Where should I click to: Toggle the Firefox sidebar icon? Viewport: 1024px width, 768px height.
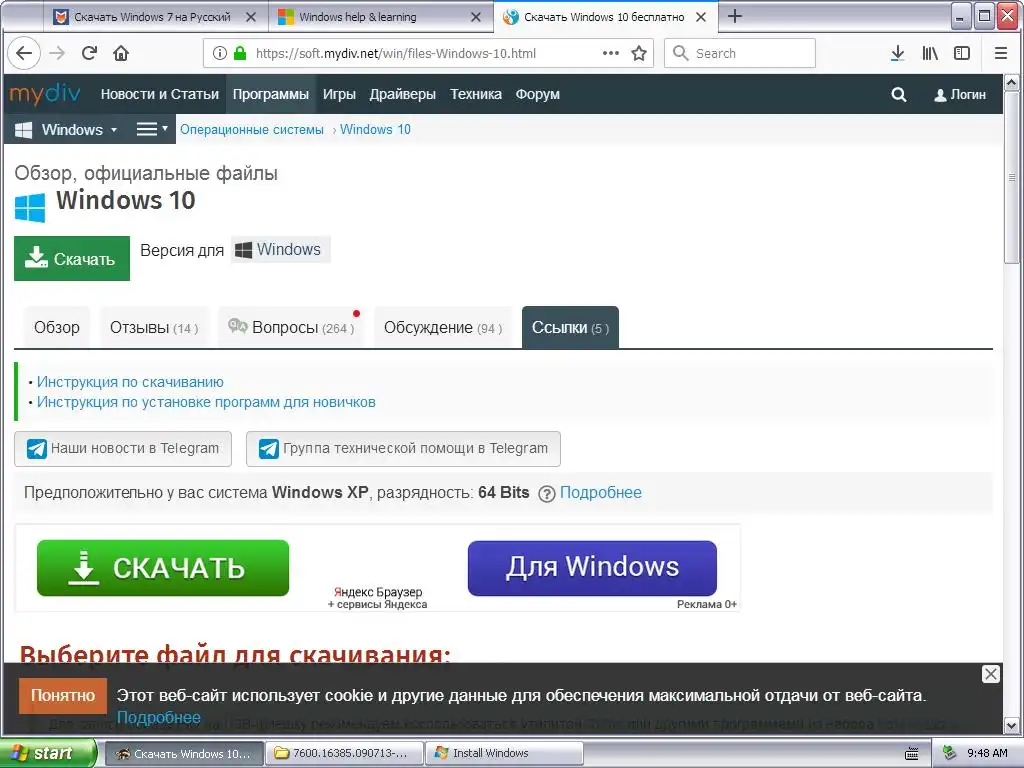pos(962,53)
